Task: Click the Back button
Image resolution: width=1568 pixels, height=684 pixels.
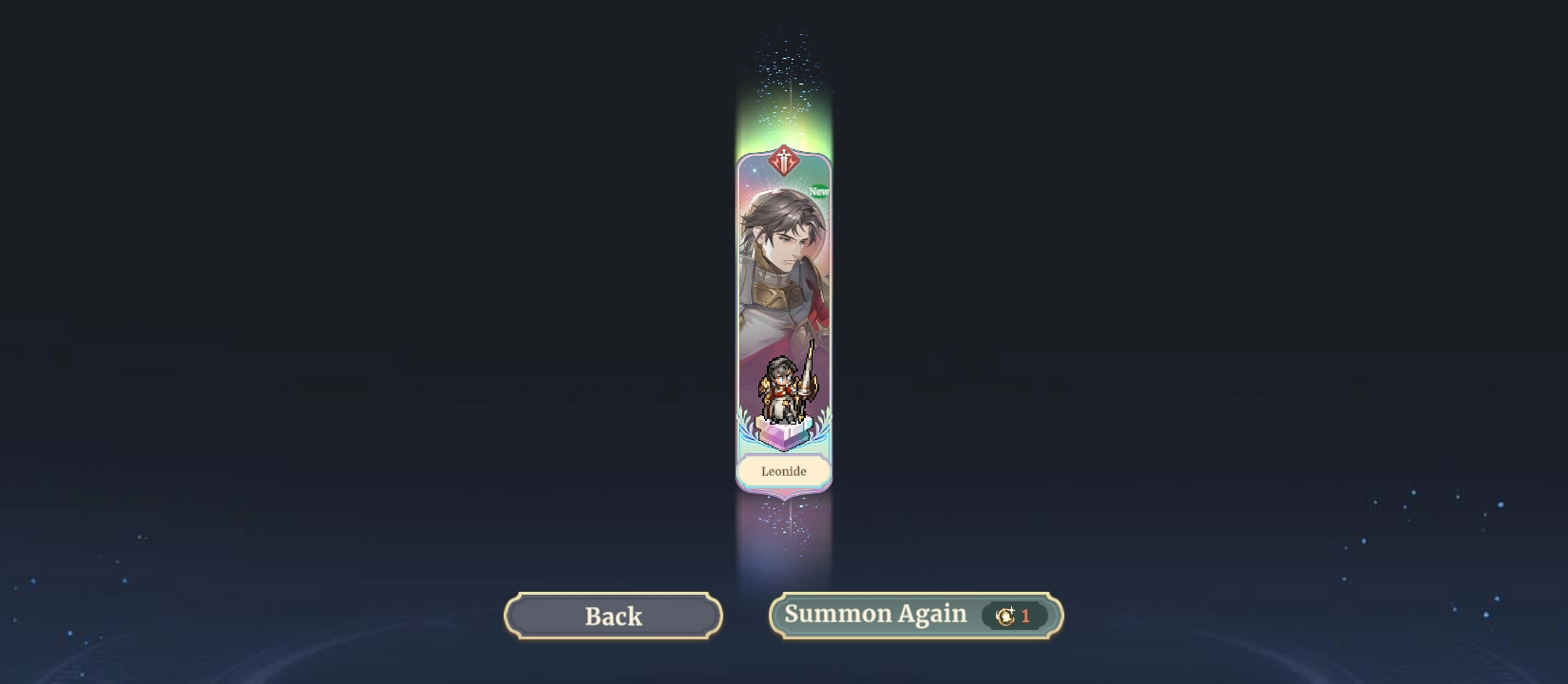Action: tap(613, 617)
